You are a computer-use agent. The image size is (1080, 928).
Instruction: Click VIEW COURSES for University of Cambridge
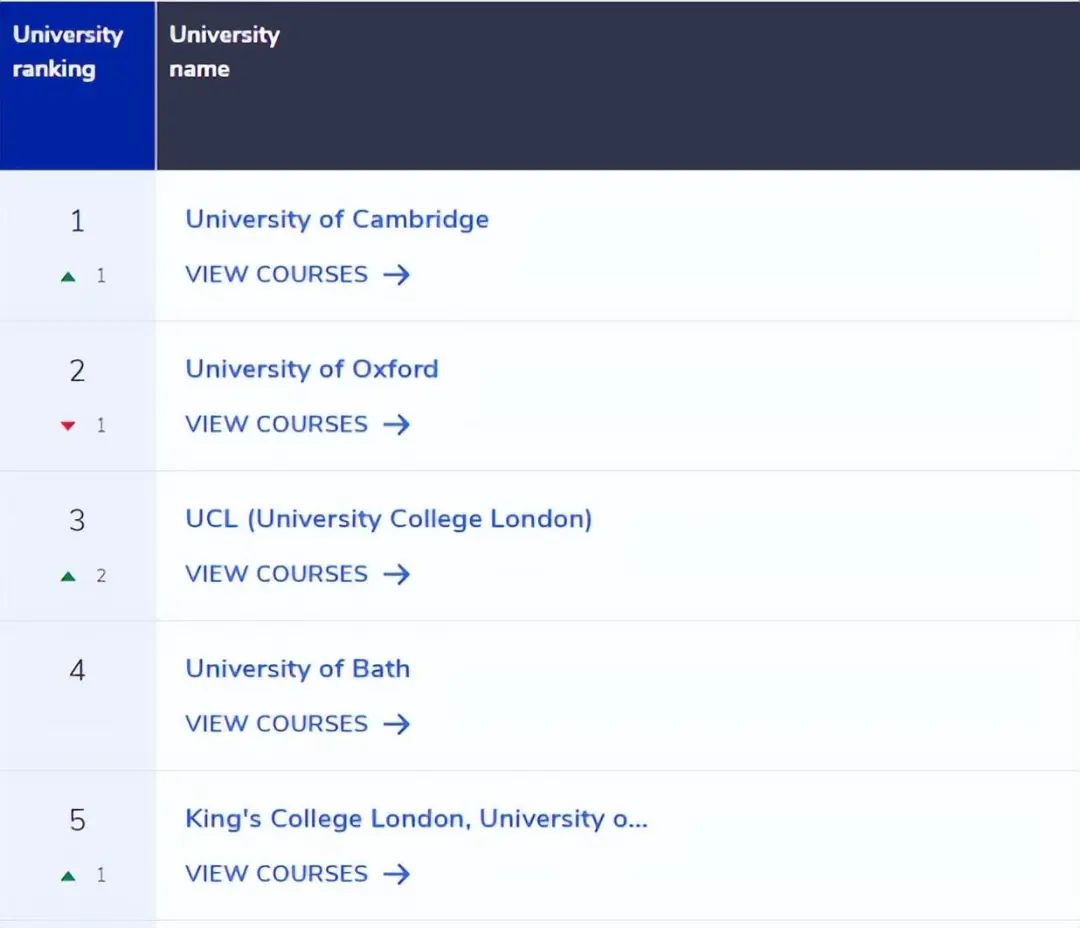pyautogui.click(x=278, y=274)
